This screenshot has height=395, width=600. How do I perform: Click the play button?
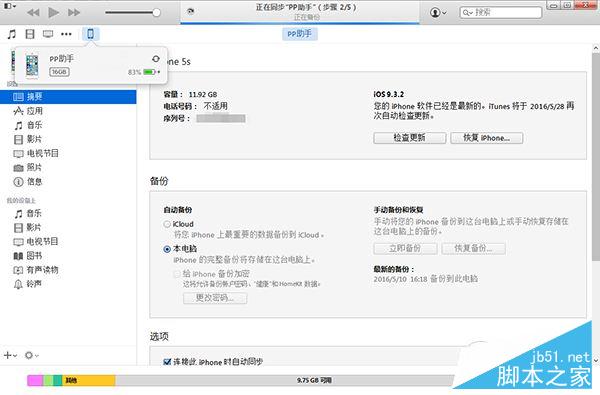tap(53, 13)
